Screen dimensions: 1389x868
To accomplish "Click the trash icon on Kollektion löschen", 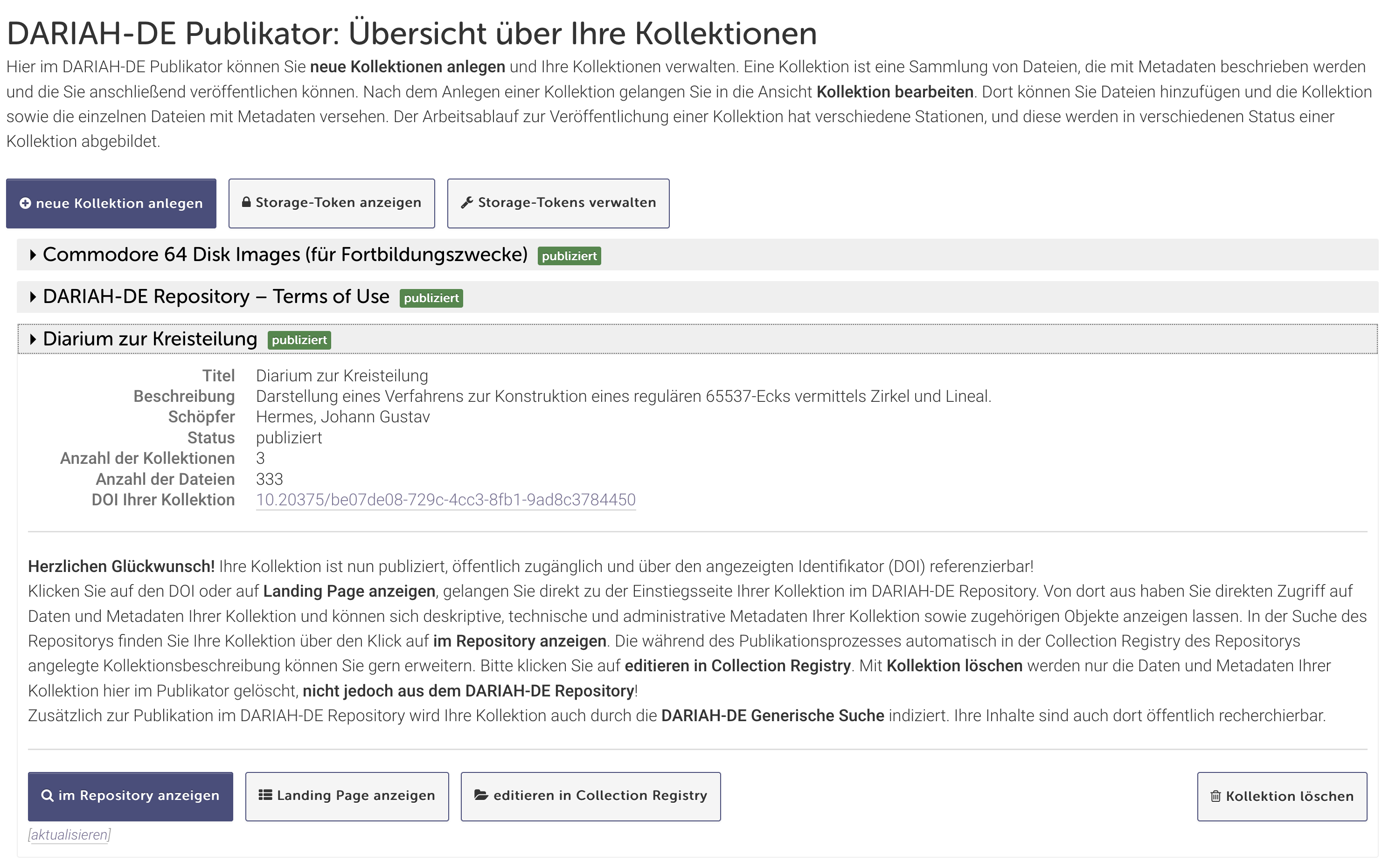I will 1215,796.
